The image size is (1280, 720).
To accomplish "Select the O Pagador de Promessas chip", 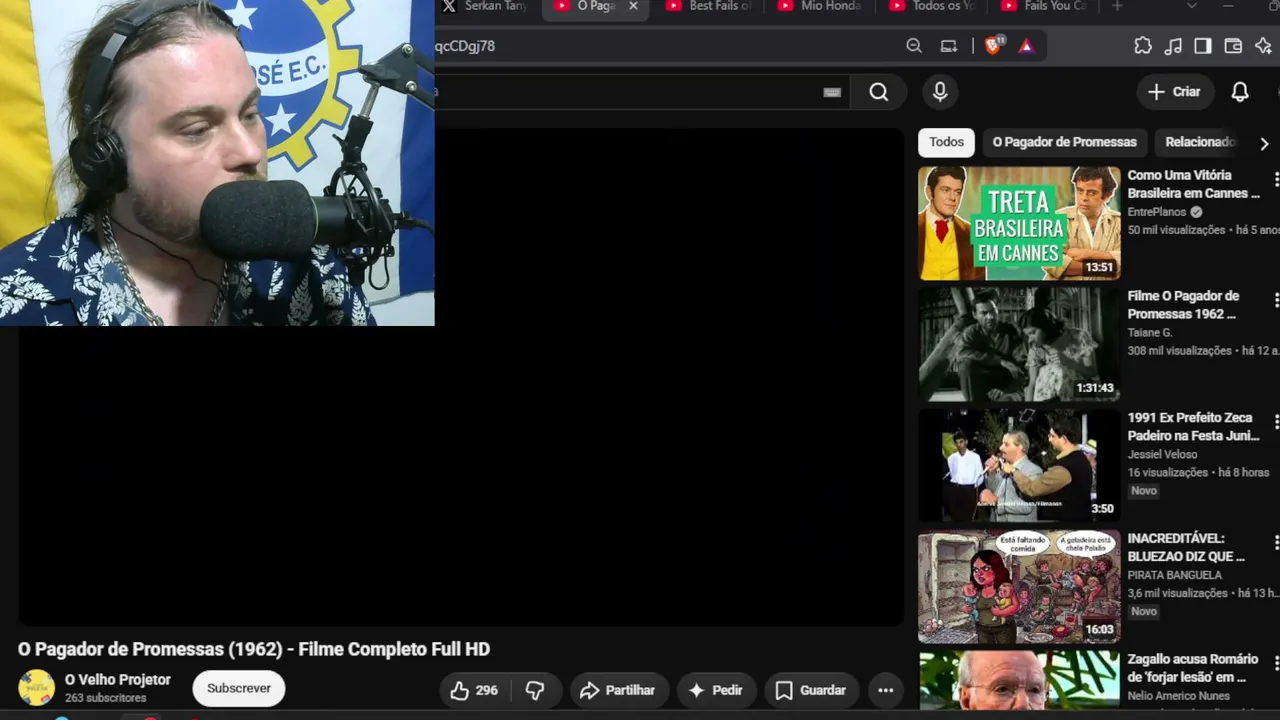I will [x=1064, y=142].
